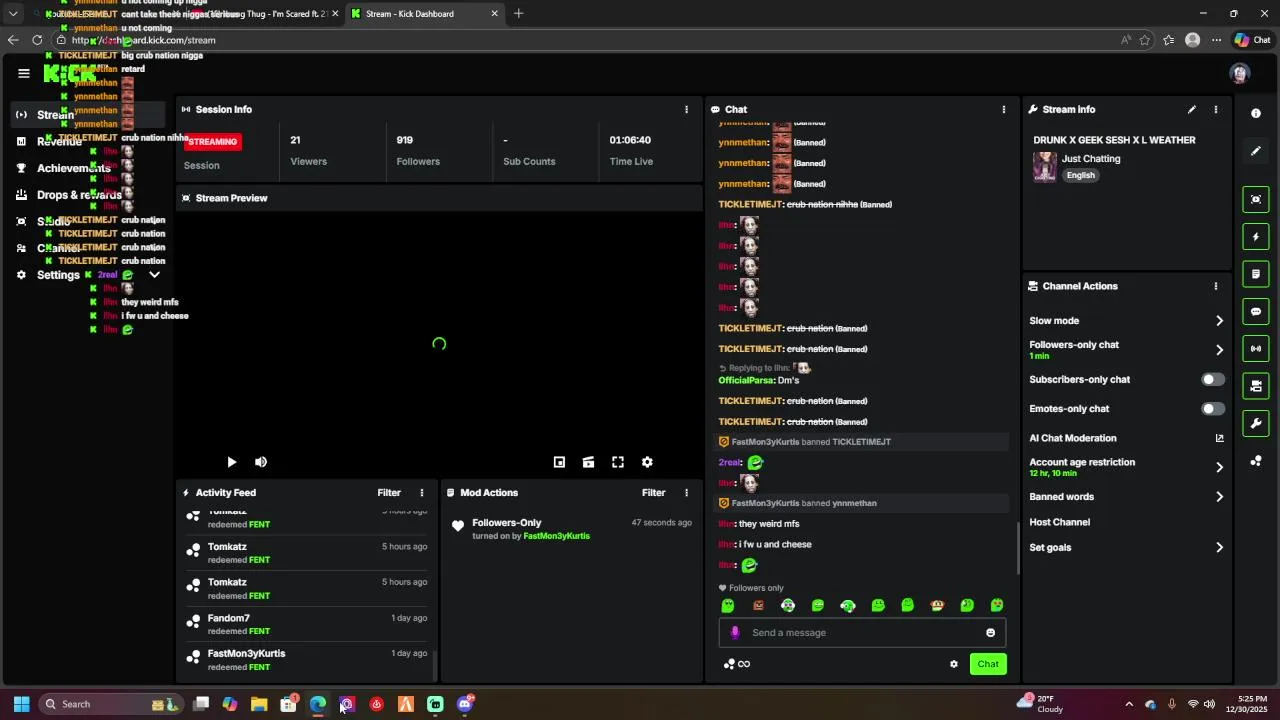Open the Just Chatting category thumbnail
This screenshot has width=1280, height=720.
click(1045, 167)
